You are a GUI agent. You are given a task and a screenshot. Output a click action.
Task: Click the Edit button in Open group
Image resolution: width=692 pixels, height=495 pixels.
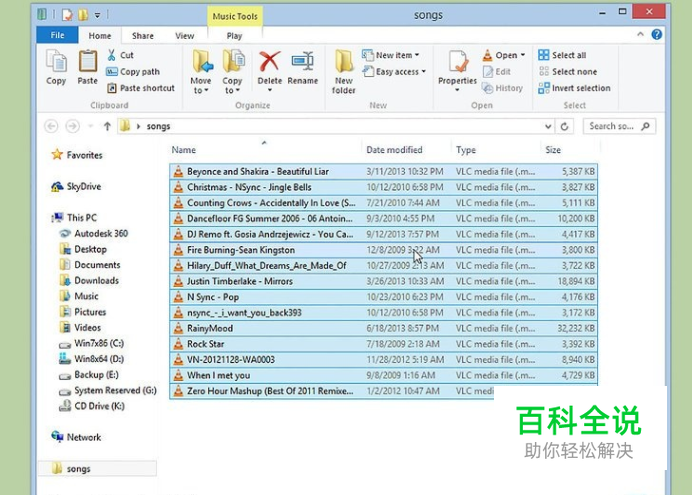[x=497, y=71]
